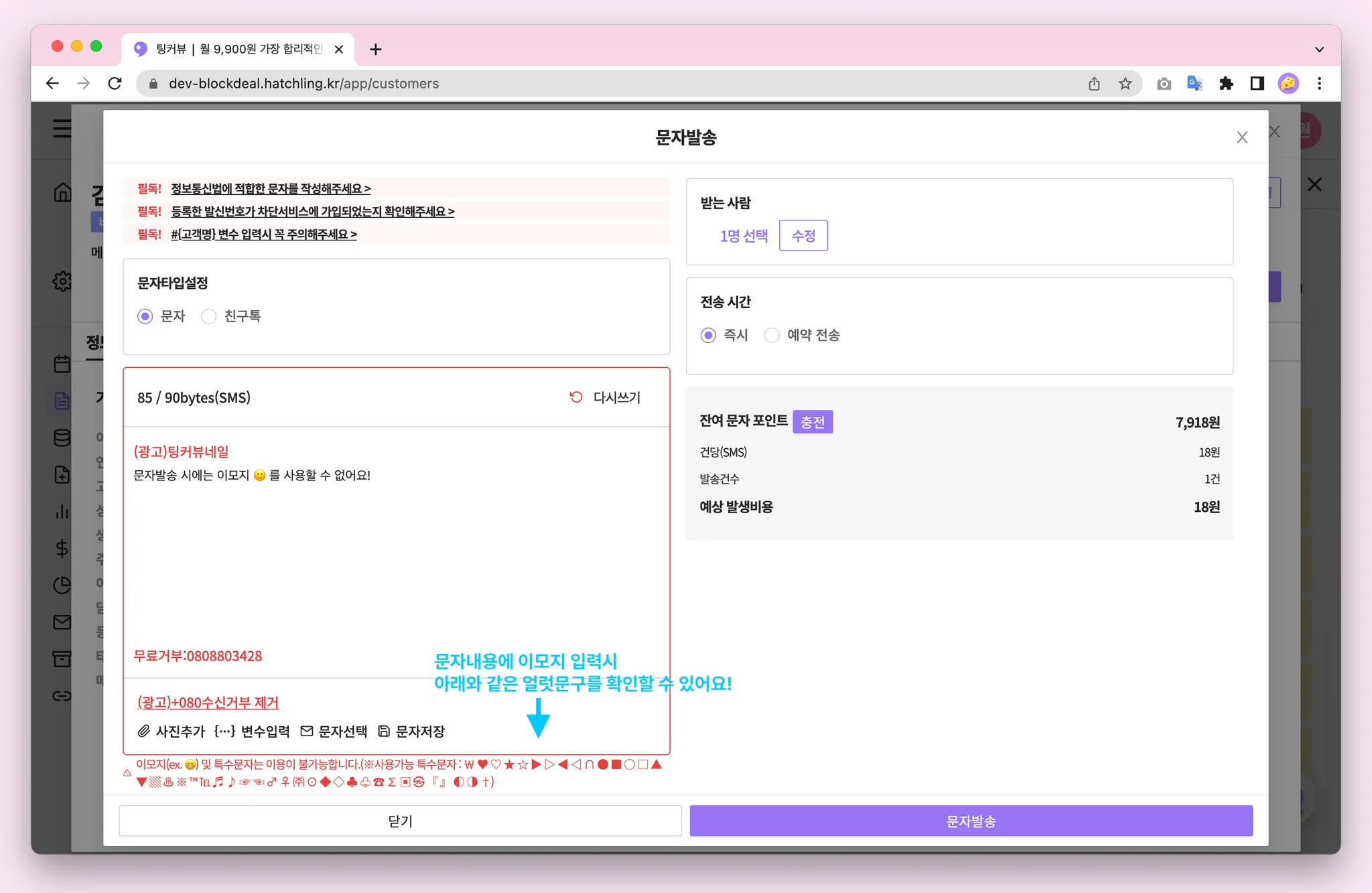Click the 변수입력 braces icon
The width and height of the screenshot is (1372, 893).
[x=224, y=731]
